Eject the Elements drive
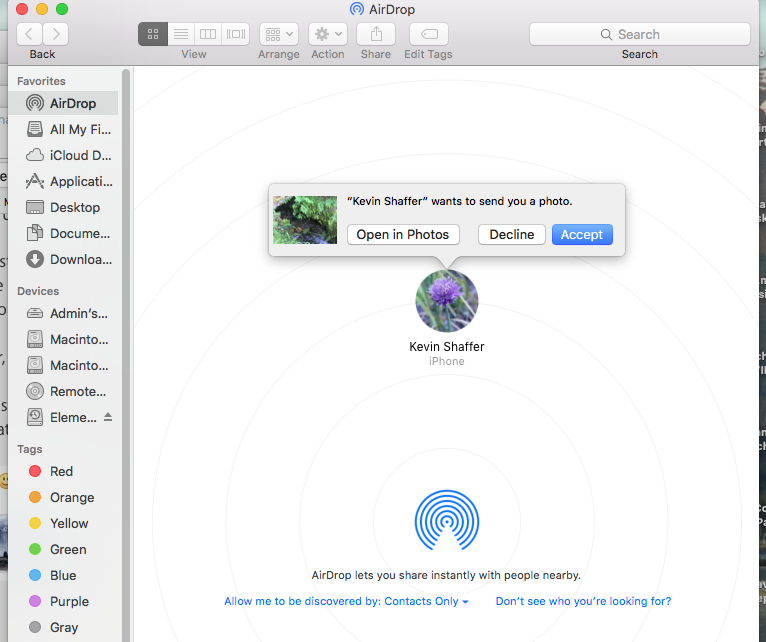 tap(108, 417)
